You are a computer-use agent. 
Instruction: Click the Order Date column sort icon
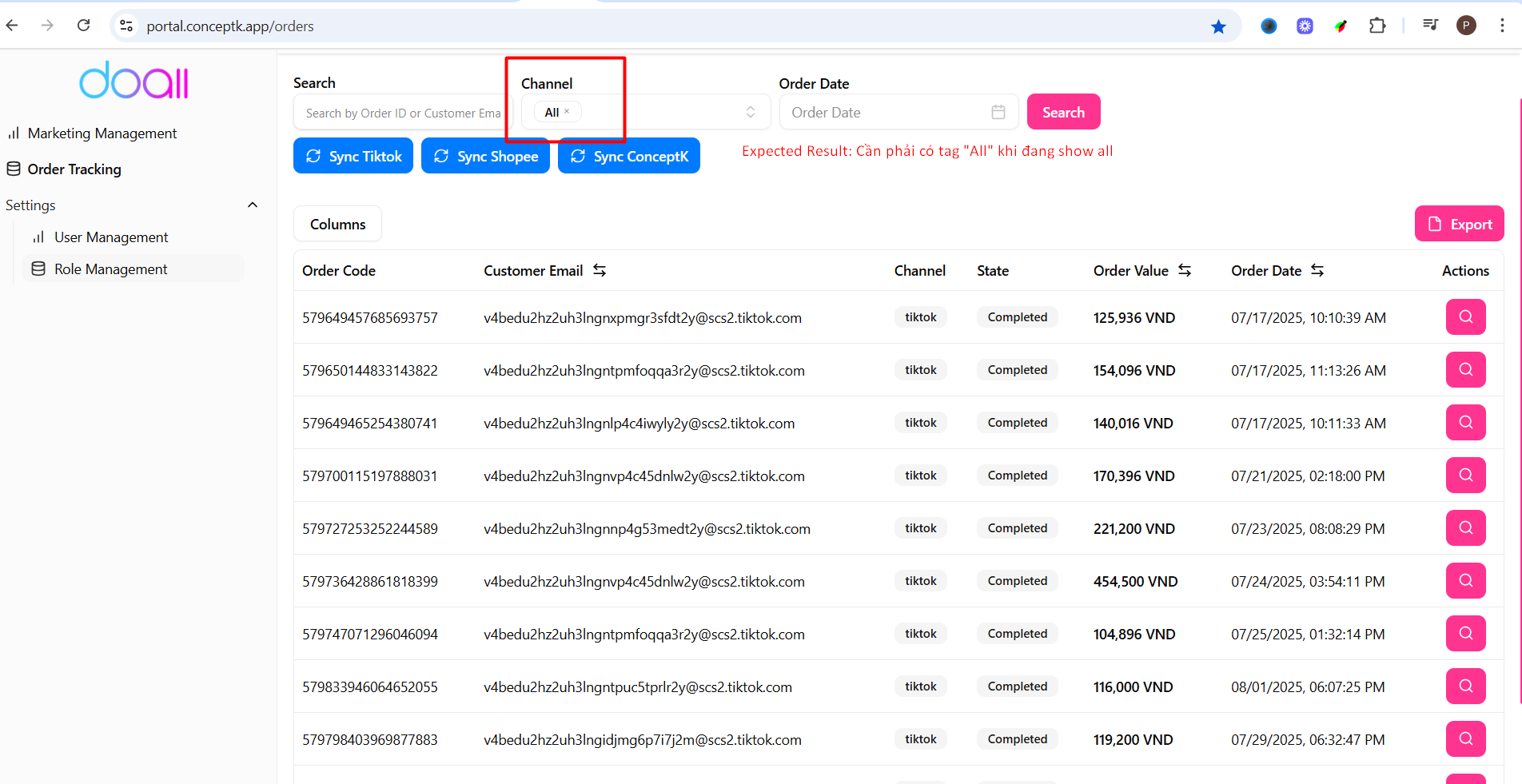coord(1317,271)
